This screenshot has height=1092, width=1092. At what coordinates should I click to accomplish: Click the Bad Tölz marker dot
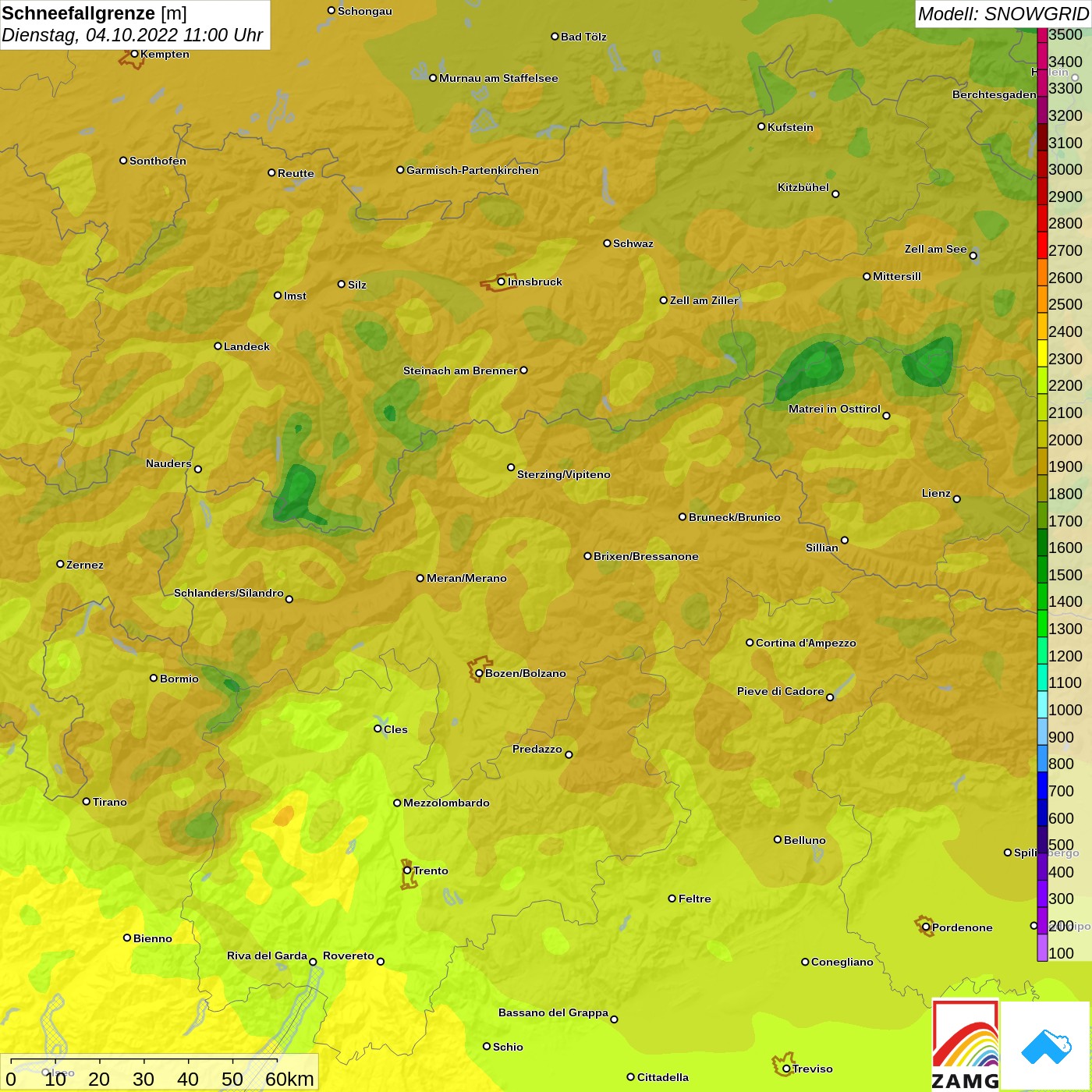pyautogui.click(x=555, y=37)
